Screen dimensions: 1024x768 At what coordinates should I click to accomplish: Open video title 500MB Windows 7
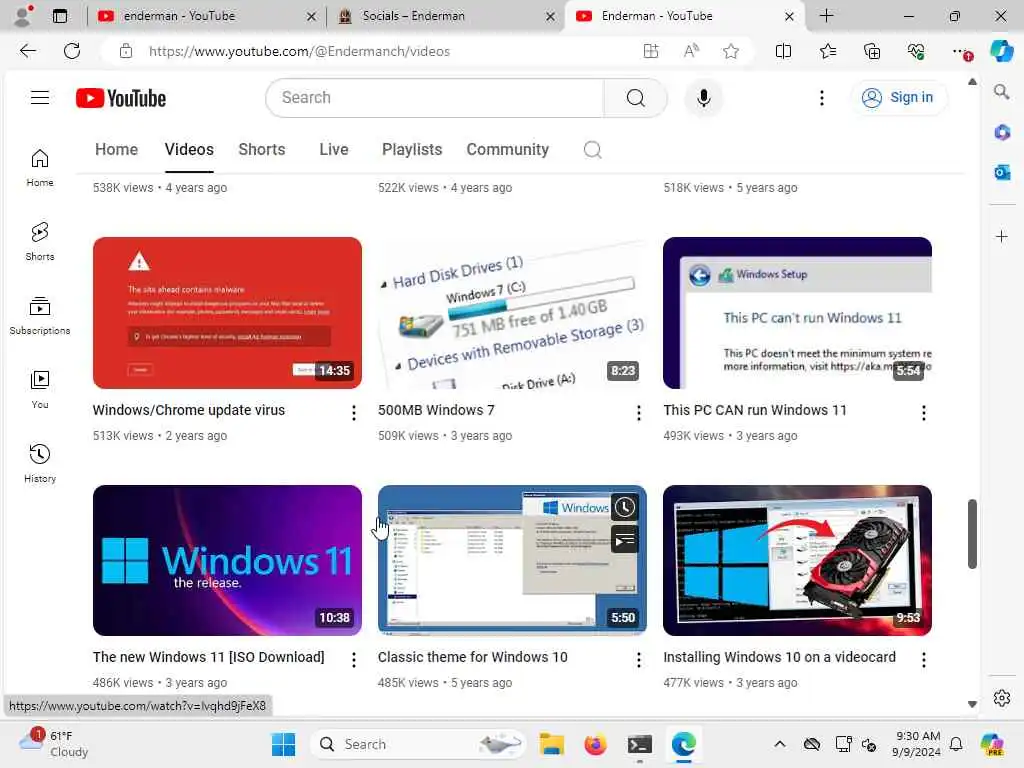[x=436, y=410]
